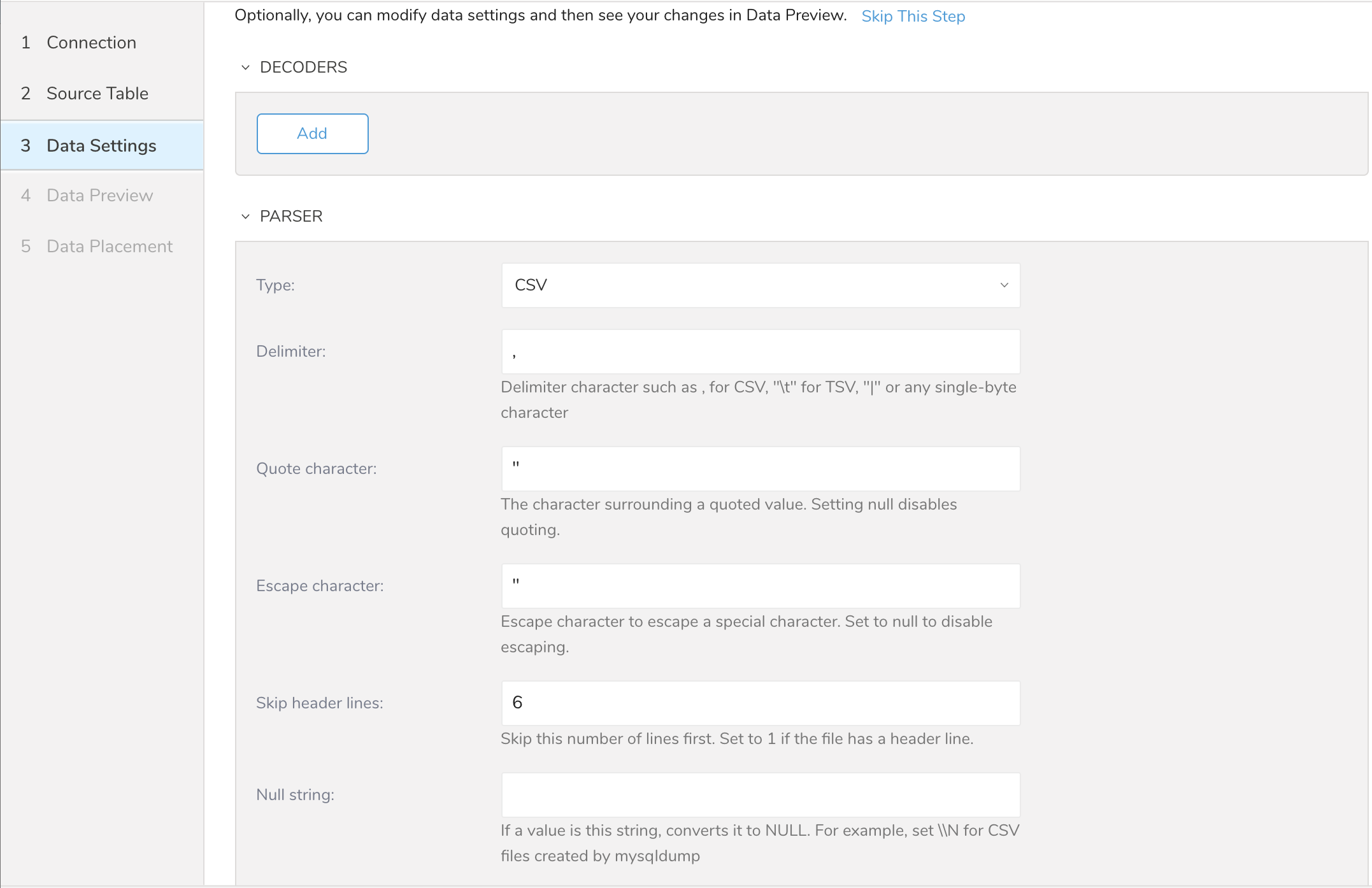The image size is (1372, 888).
Task: Go to the Source Table step
Action: tap(97, 94)
